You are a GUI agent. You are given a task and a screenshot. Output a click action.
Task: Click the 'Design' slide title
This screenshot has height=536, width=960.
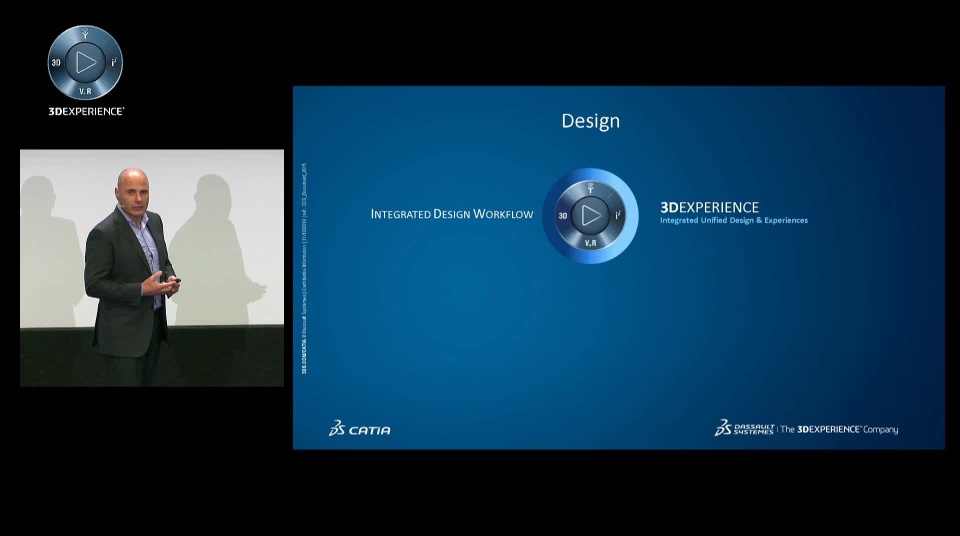[x=590, y=121]
